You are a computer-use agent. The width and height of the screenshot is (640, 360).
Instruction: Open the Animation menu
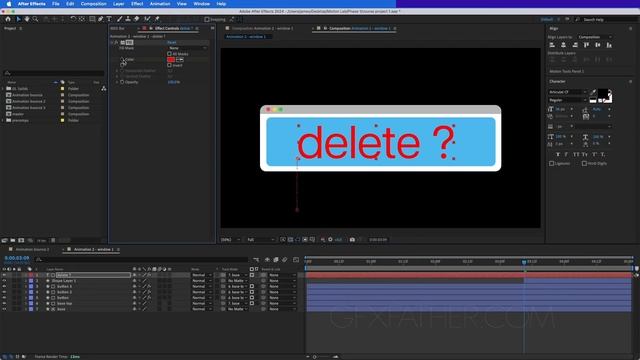click(x=160, y=4)
